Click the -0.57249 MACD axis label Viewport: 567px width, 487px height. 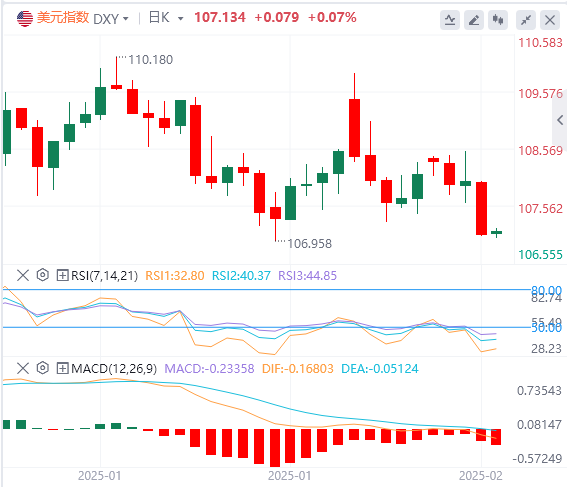point(537,459)
